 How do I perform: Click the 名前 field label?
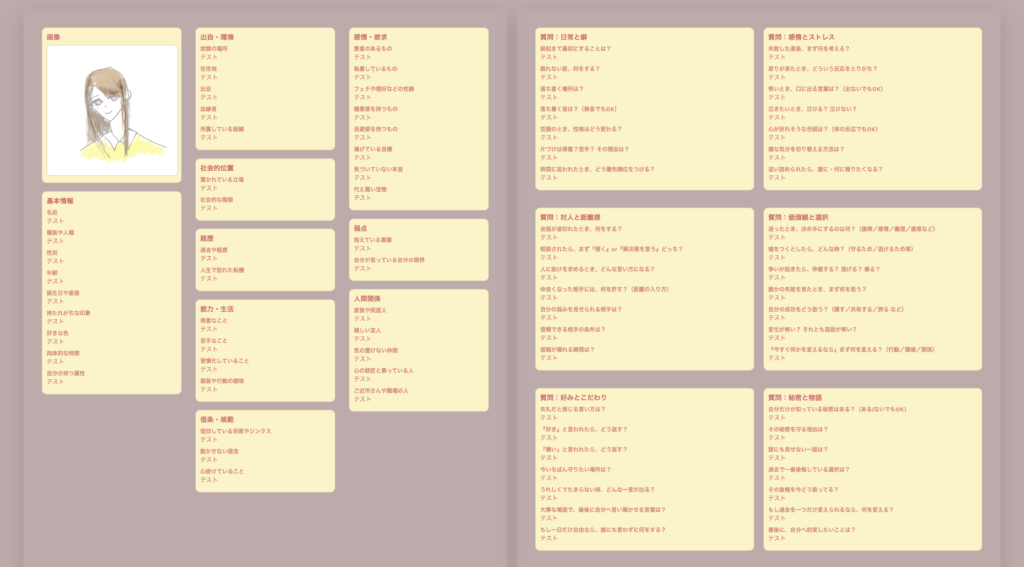point(52,212)
